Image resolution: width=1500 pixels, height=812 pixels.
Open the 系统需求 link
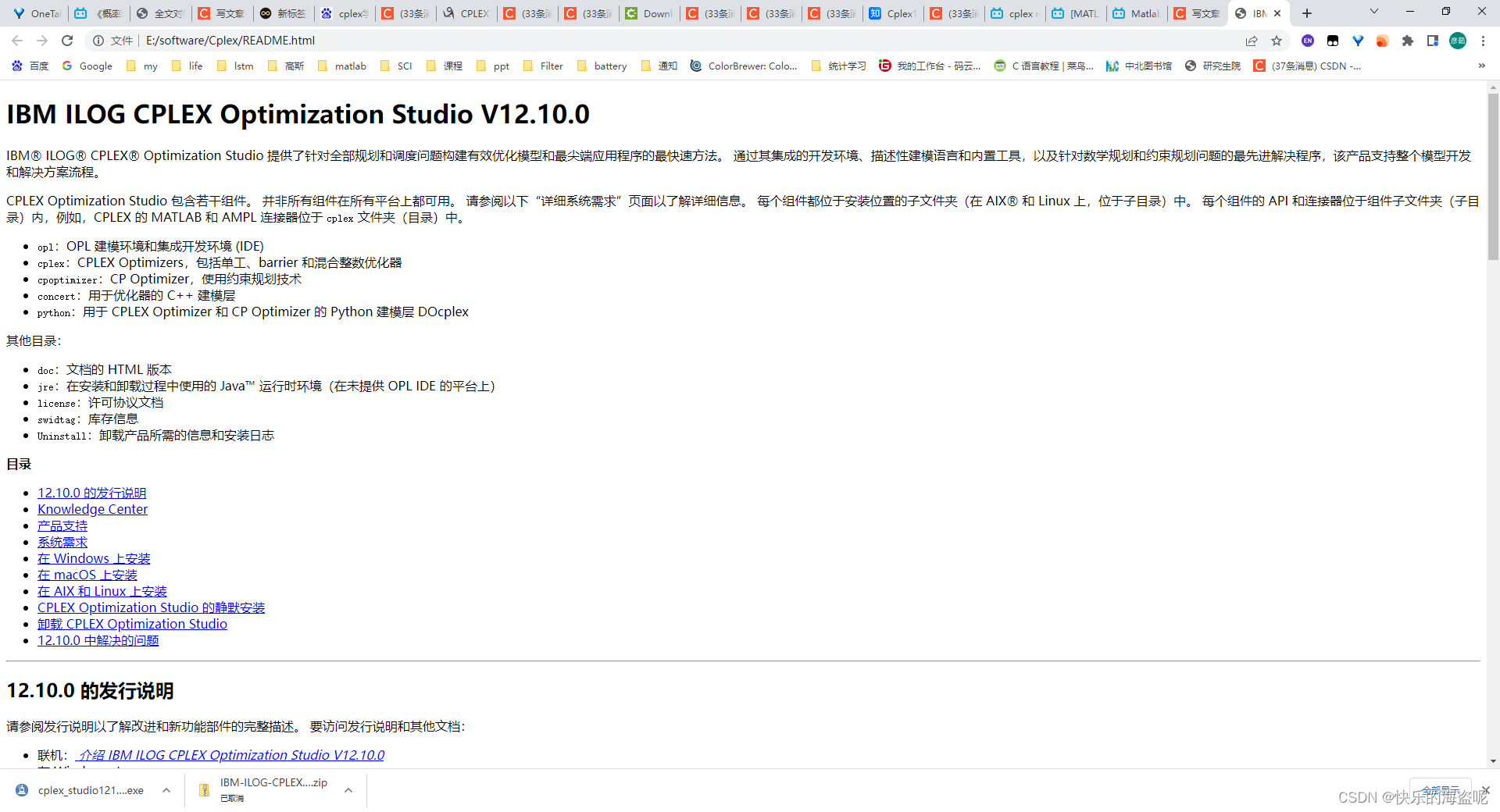click(62, 542)
